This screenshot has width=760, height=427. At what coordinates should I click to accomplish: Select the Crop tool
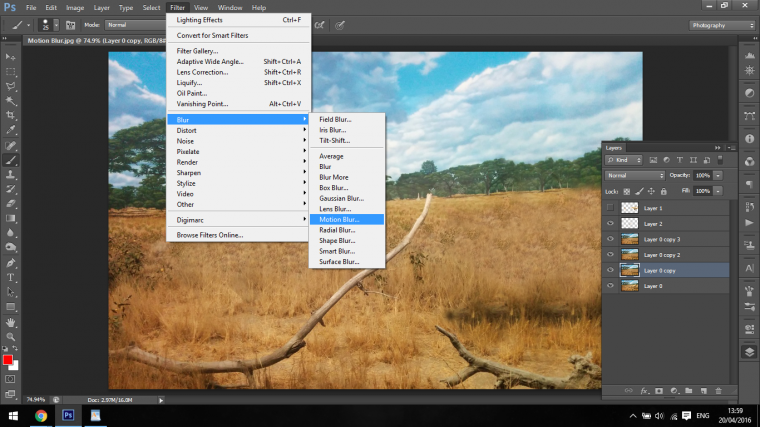pos(10,115)
